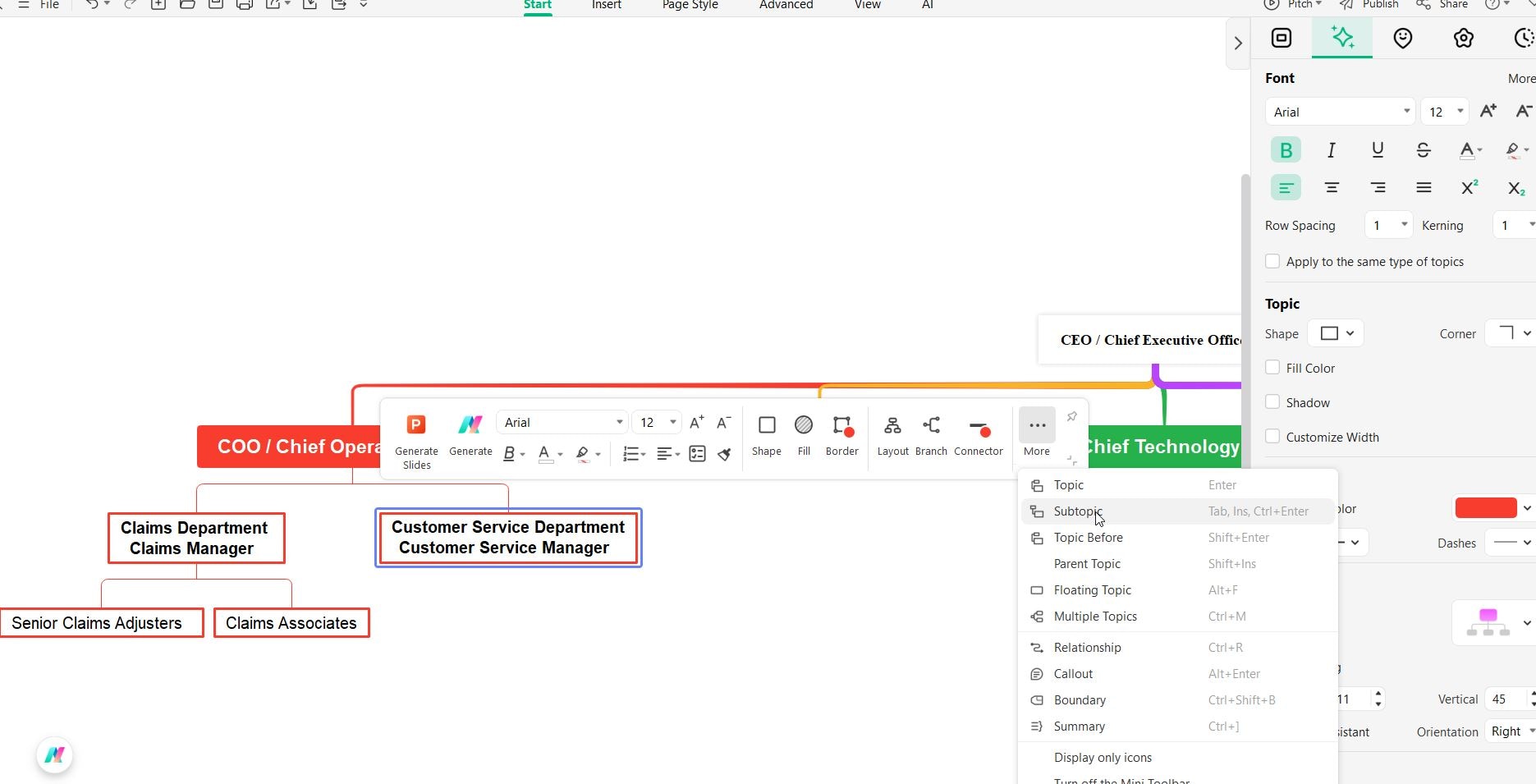
Task: Collapse the right side panel
Action: click(1238, 43)
